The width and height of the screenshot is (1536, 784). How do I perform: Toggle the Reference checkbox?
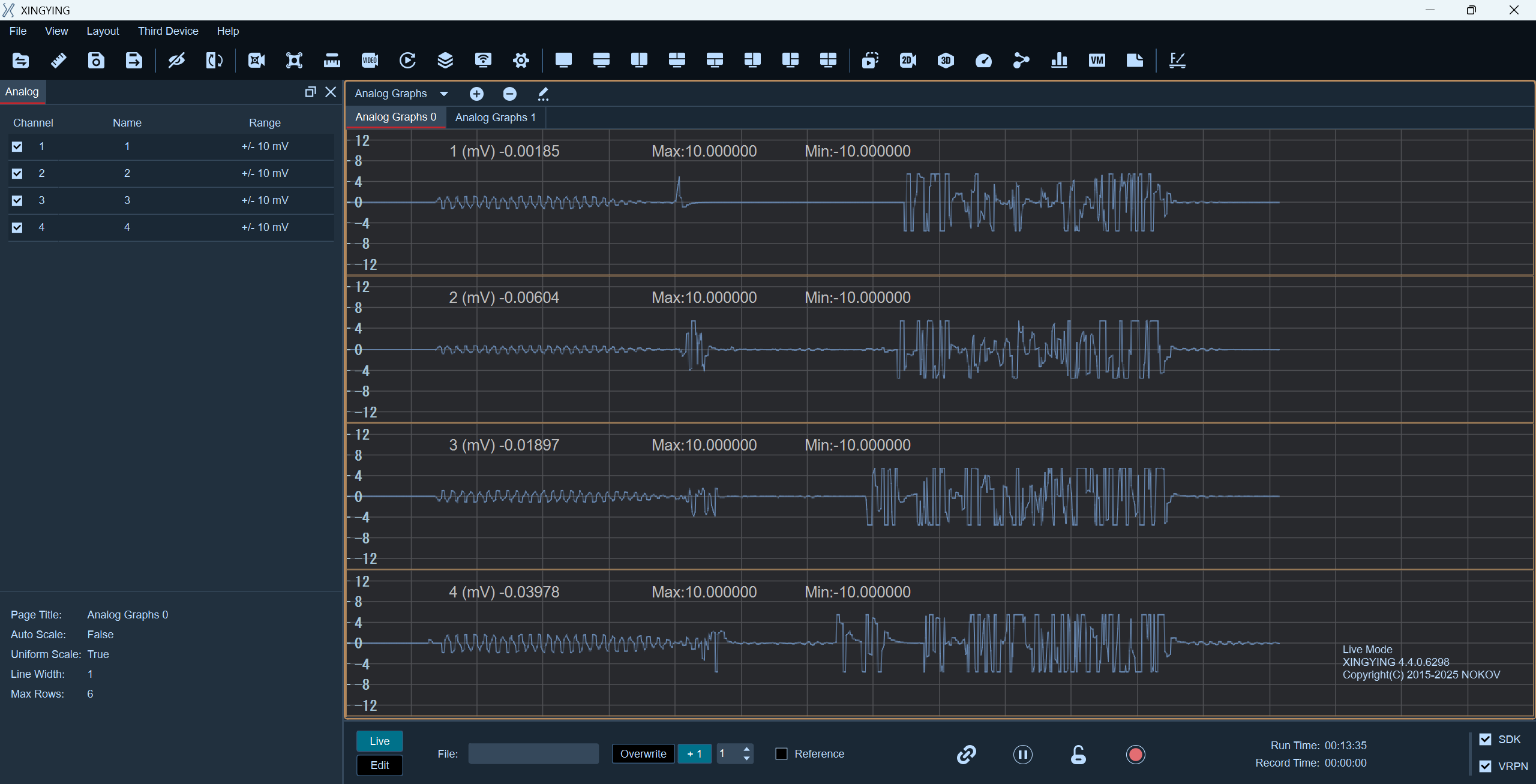point(781,753)
